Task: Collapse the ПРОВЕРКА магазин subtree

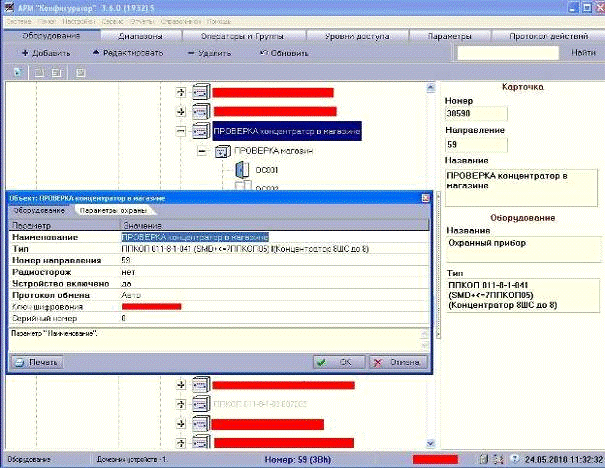Action: coord(203,152)
